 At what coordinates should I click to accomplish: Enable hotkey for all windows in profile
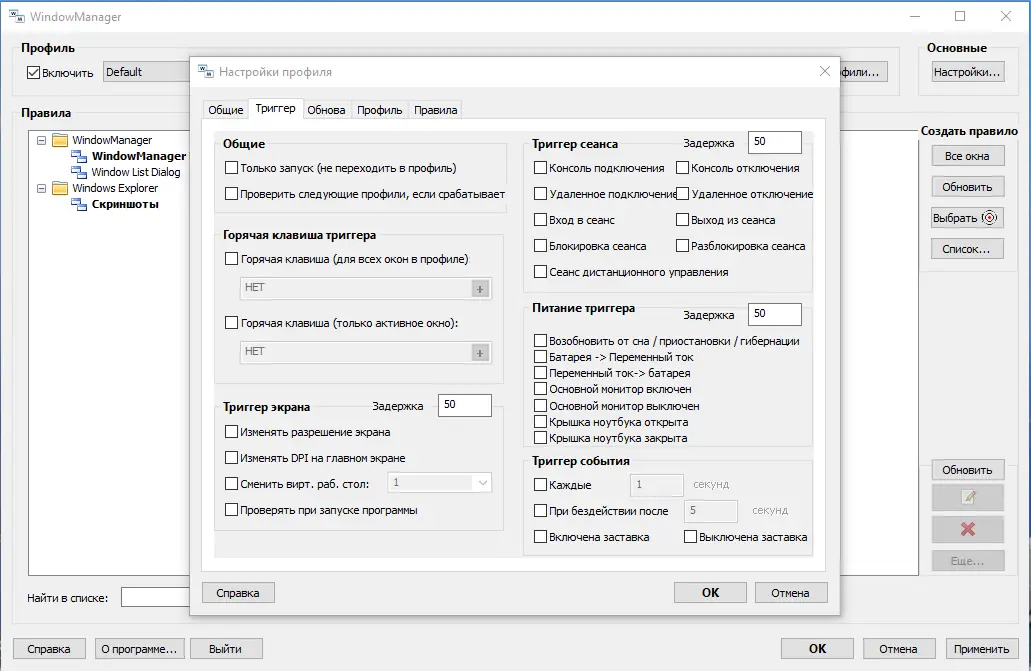[x=231, y=259]
